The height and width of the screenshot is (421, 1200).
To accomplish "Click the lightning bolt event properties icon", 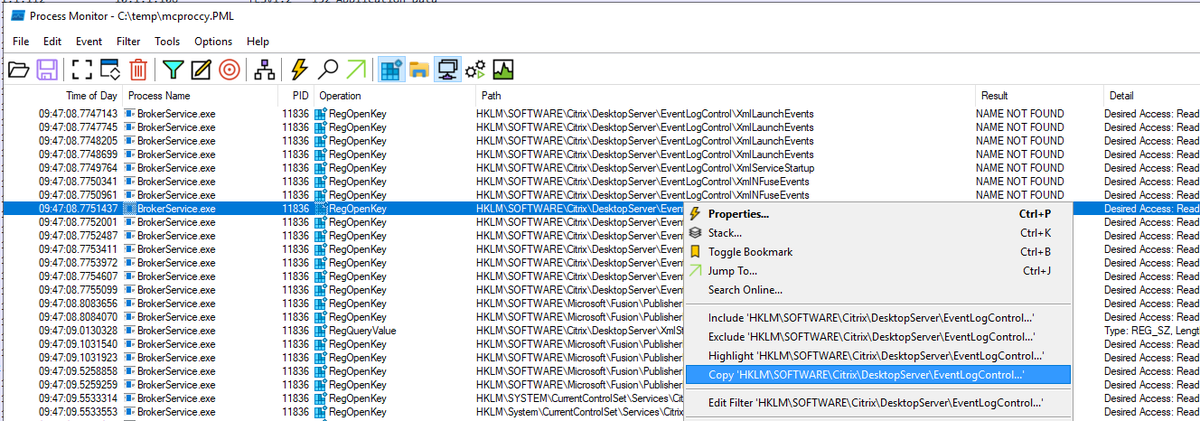I will (298, 69).
